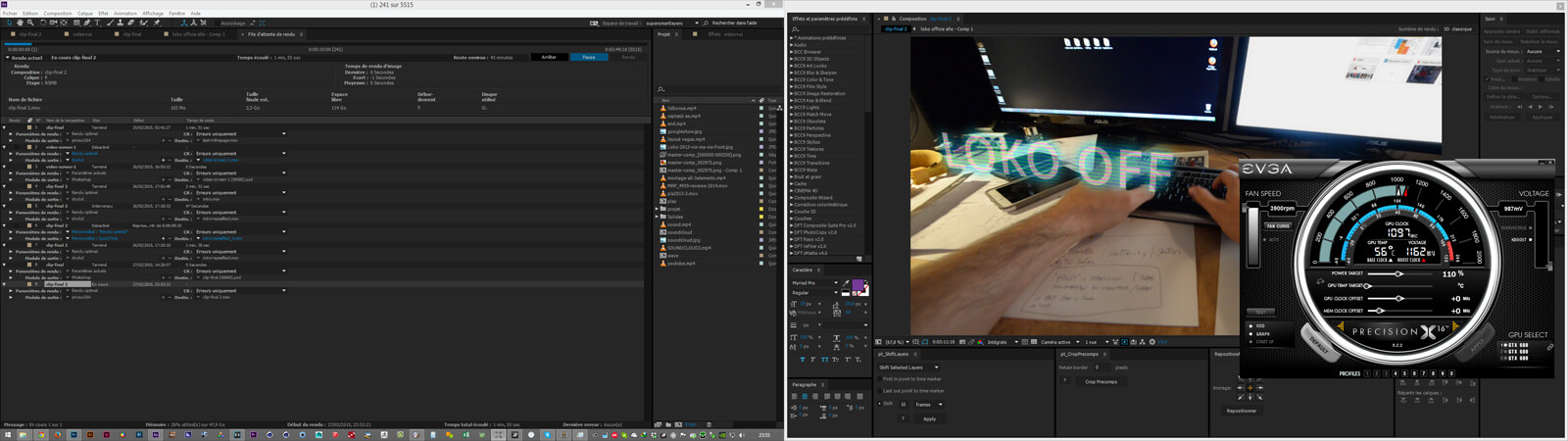The height and width of the screenshot is (441, 1568).
Task: Select the Shift radio option in pt_ShiftLayers
Action: 879,404
